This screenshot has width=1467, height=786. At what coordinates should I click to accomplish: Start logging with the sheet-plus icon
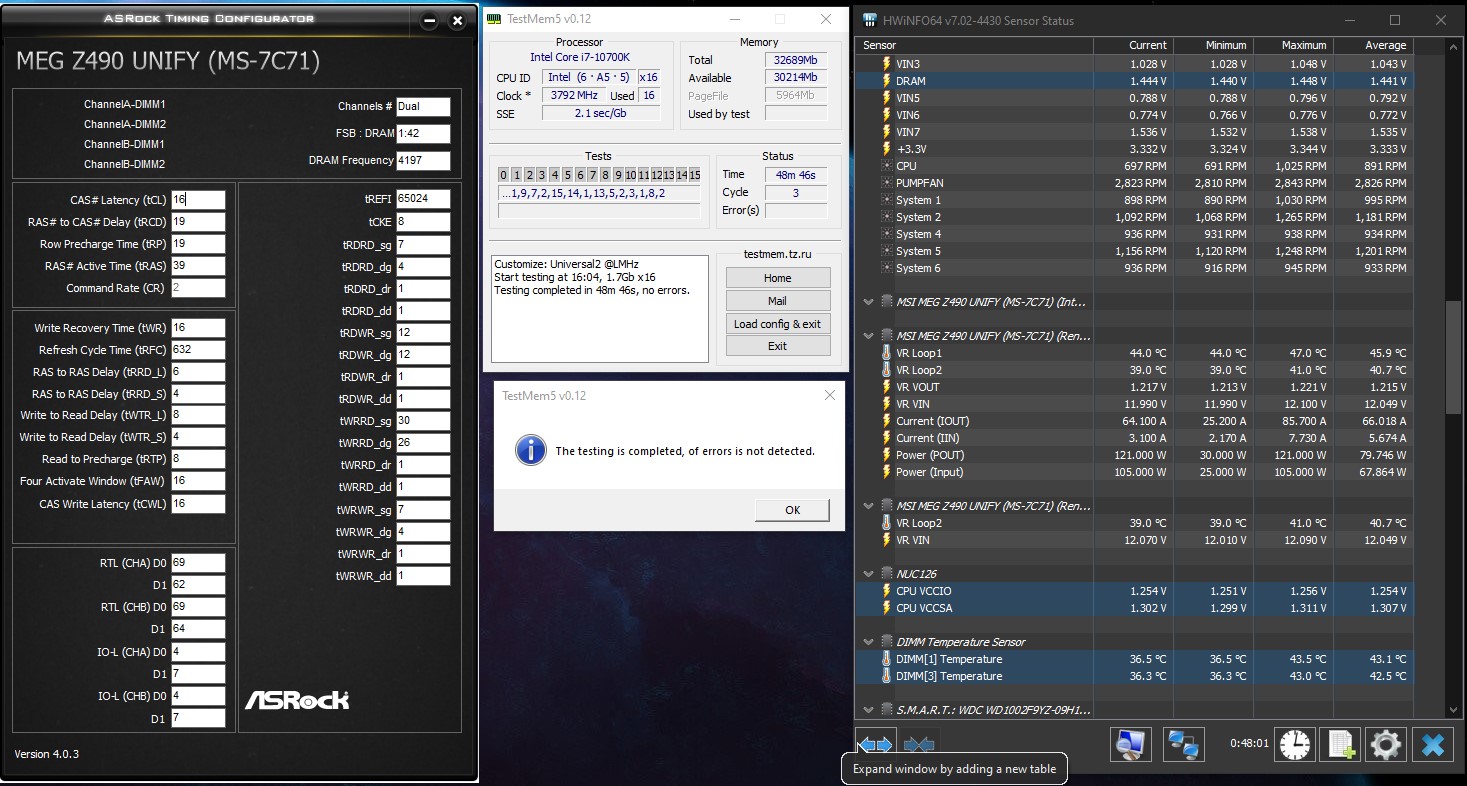[1340, 744]
